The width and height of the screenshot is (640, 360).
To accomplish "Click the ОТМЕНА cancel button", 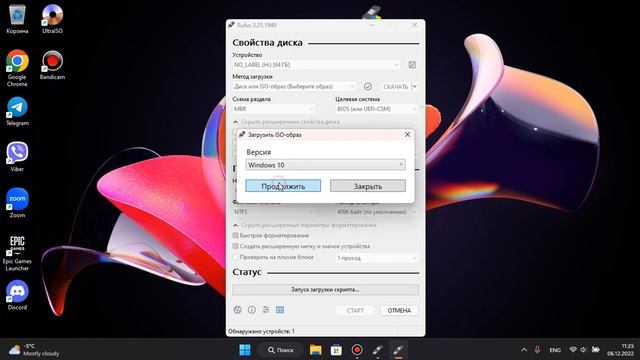I will 399,310.
